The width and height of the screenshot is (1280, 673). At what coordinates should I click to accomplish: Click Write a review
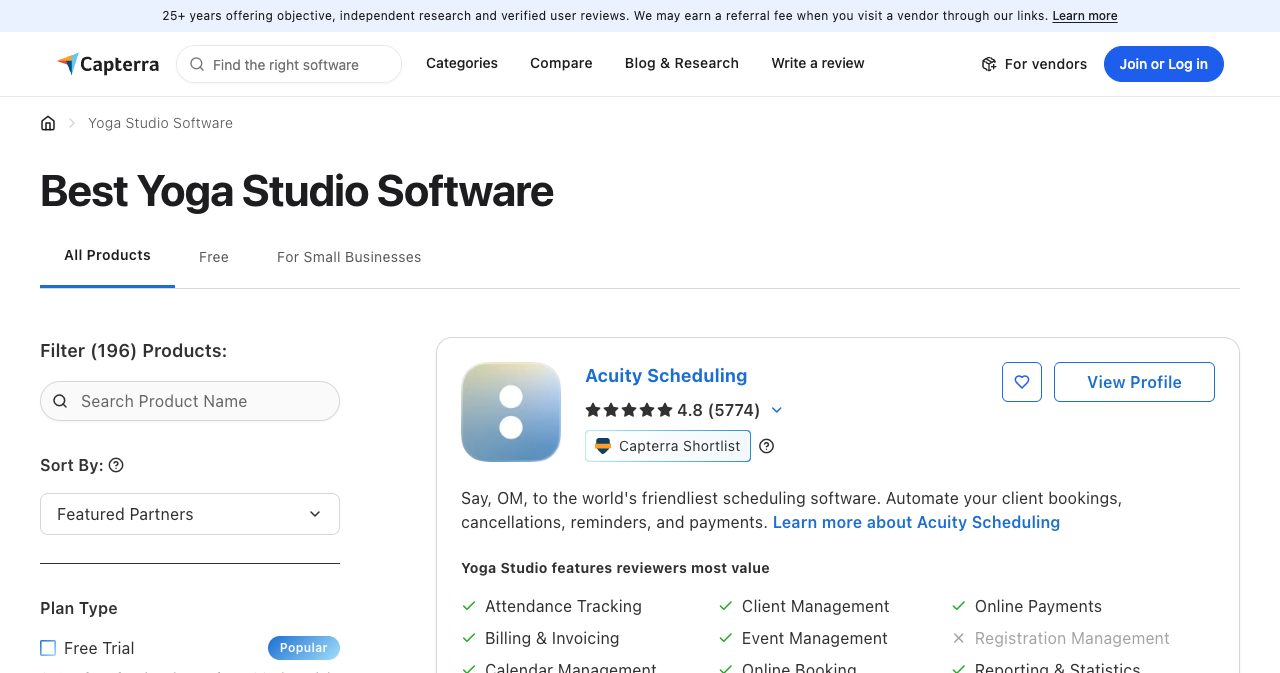pos(818,63)
